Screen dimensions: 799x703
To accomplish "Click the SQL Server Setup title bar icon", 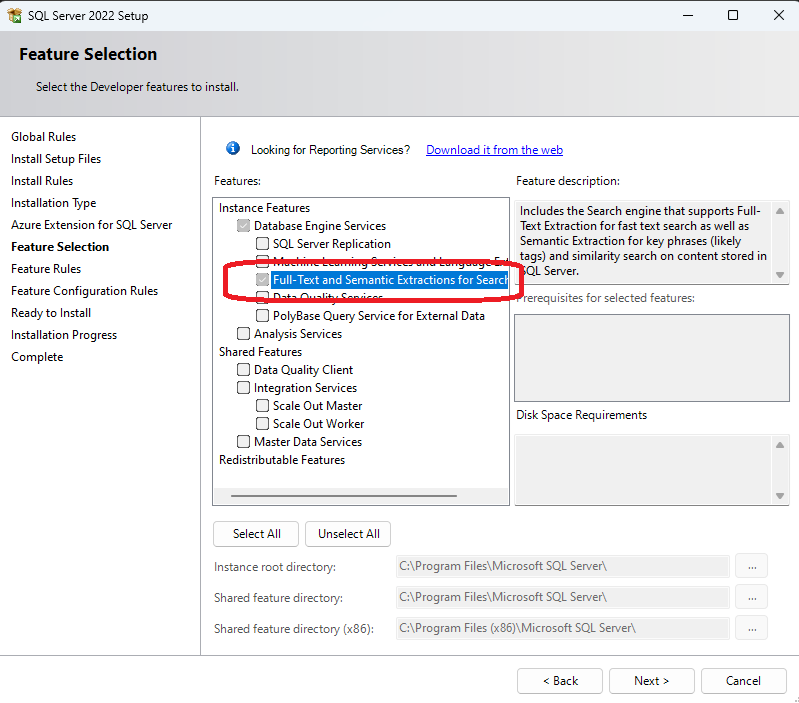I will coord(14,15).
